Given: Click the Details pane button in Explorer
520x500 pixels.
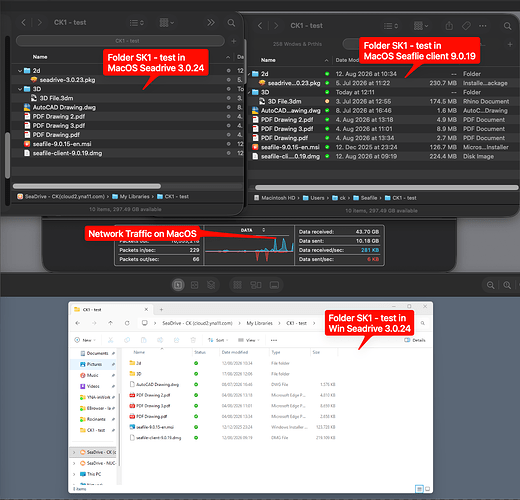Looking at the screenshot, I should (415, 340).
